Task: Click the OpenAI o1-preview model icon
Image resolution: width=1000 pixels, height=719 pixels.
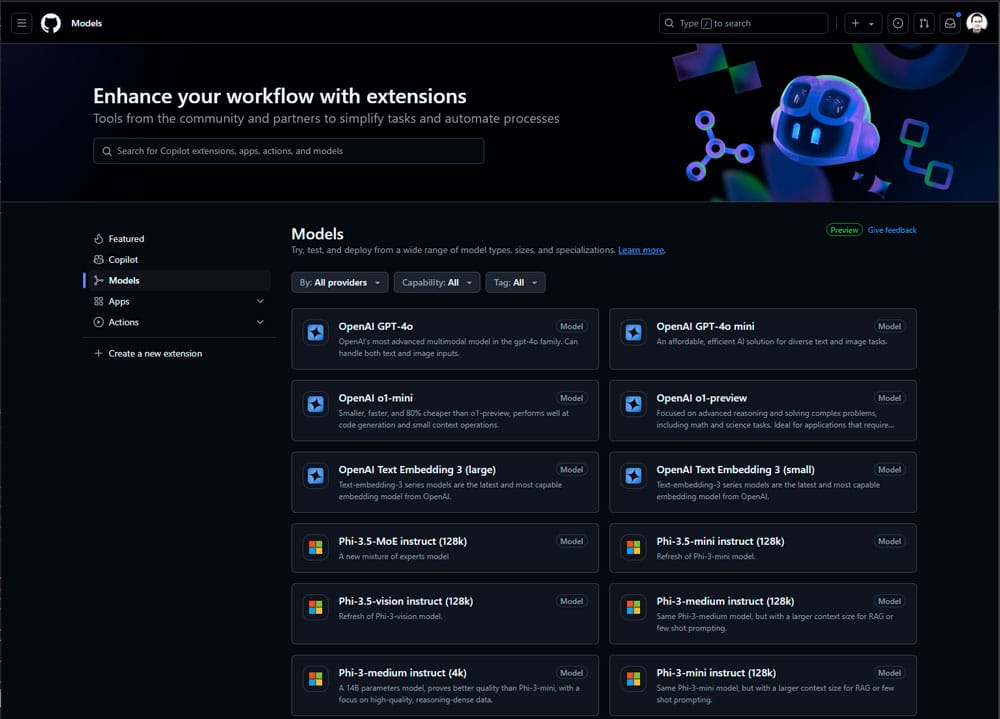Action: tap(633, 404)
